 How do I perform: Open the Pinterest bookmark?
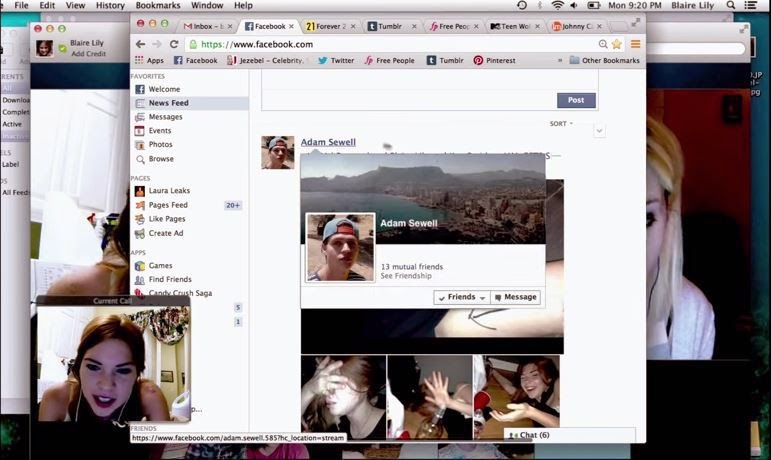point(494,60)
